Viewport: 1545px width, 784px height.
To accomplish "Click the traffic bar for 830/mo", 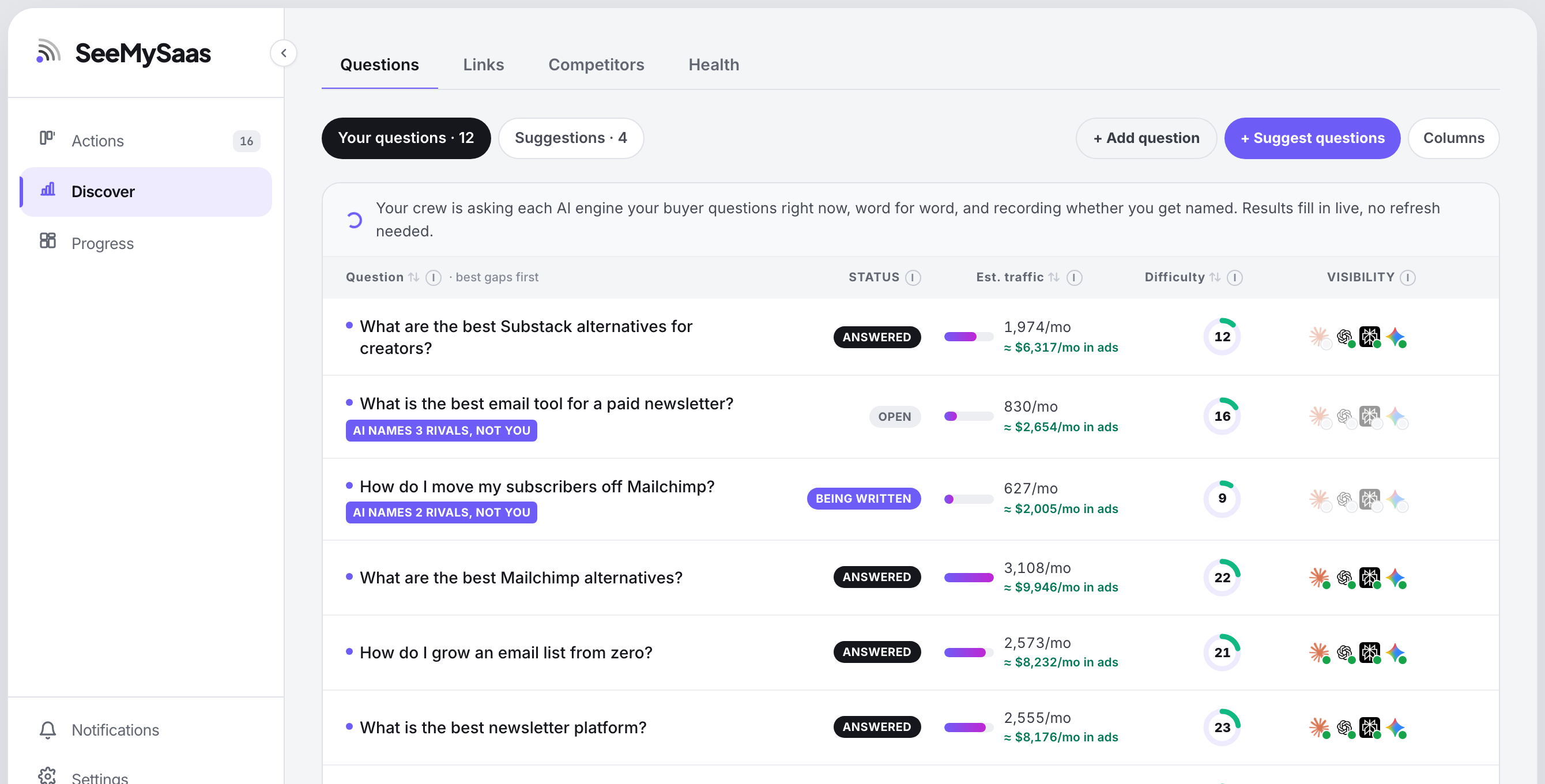I will 969,416.
